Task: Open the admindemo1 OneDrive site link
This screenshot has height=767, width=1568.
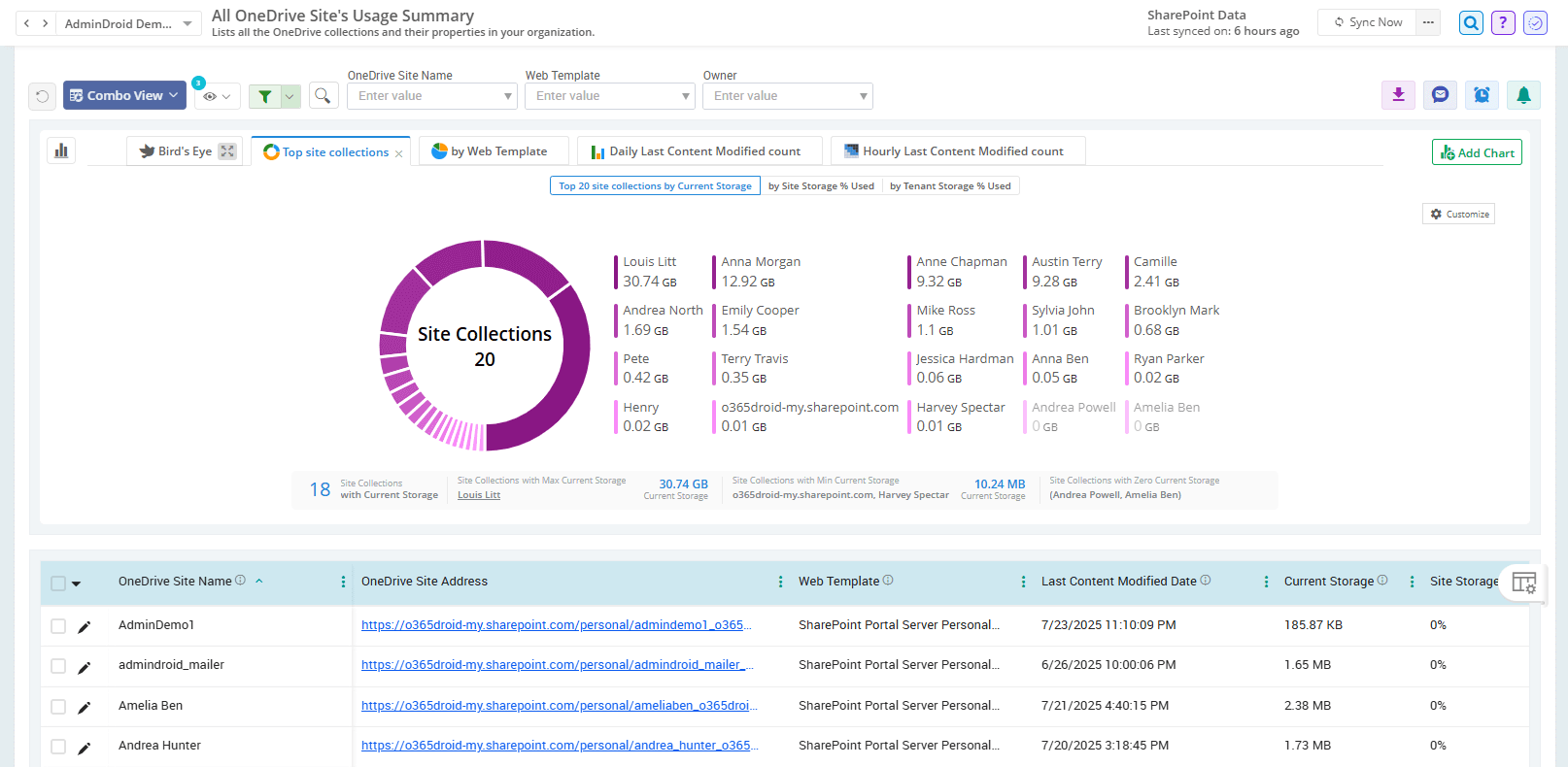Action: point(557,625)
